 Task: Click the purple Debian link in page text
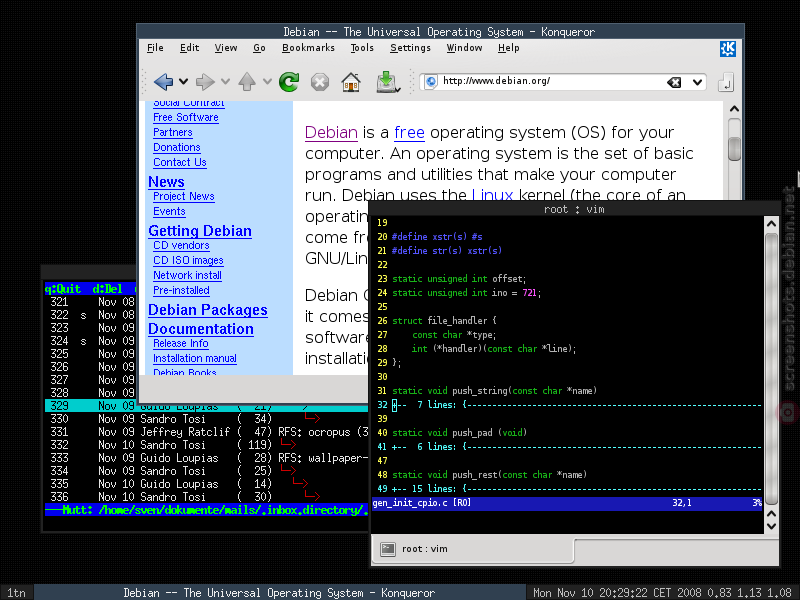331,133
